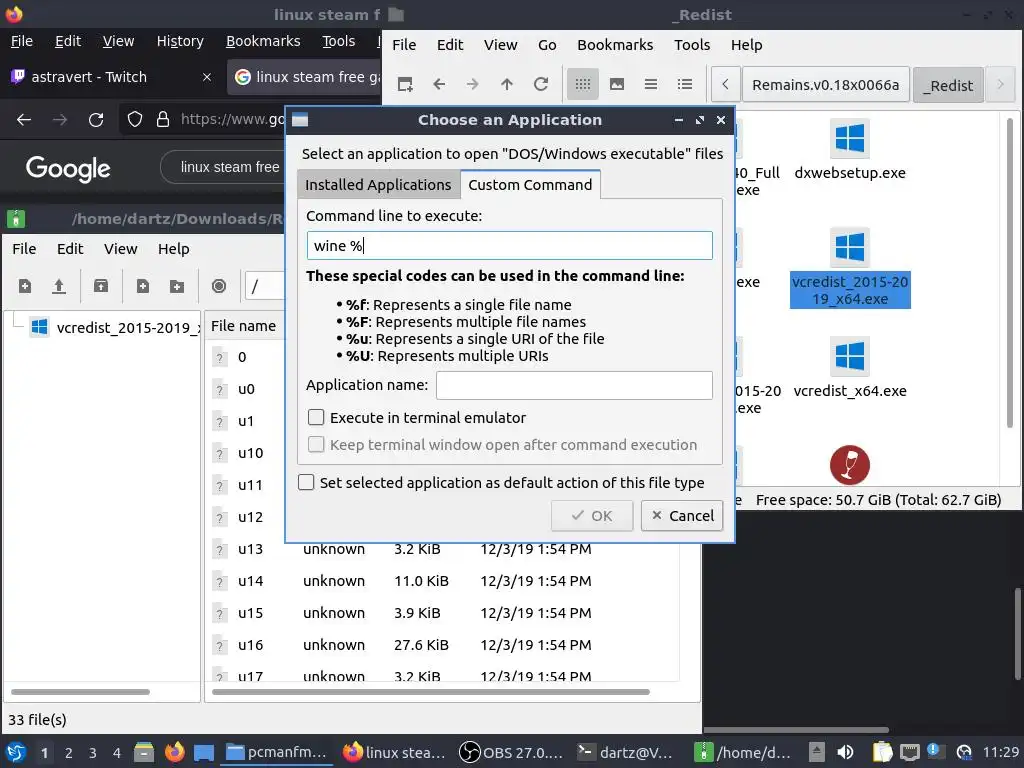This screenshot has width=1024, height=768.
Task: Click the open archive icon in the archiver toolbar
Action: (59, 286)
